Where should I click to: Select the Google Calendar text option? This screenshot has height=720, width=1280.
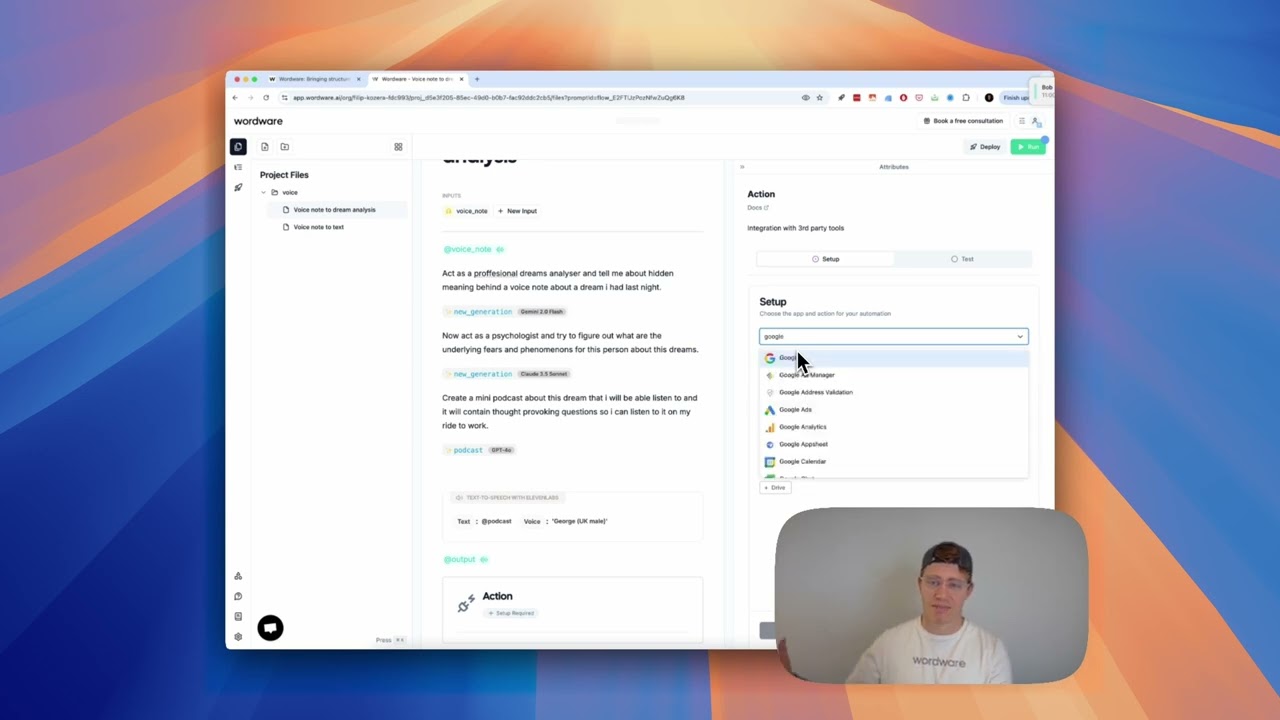802,462
